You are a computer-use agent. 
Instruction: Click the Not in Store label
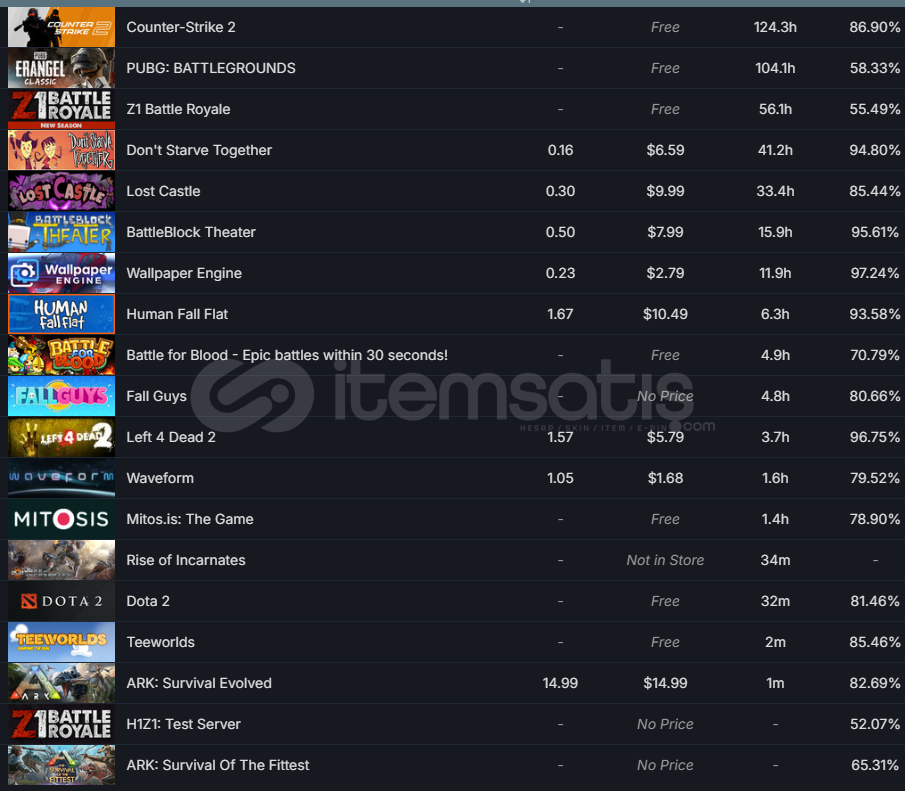coord(665,560)
